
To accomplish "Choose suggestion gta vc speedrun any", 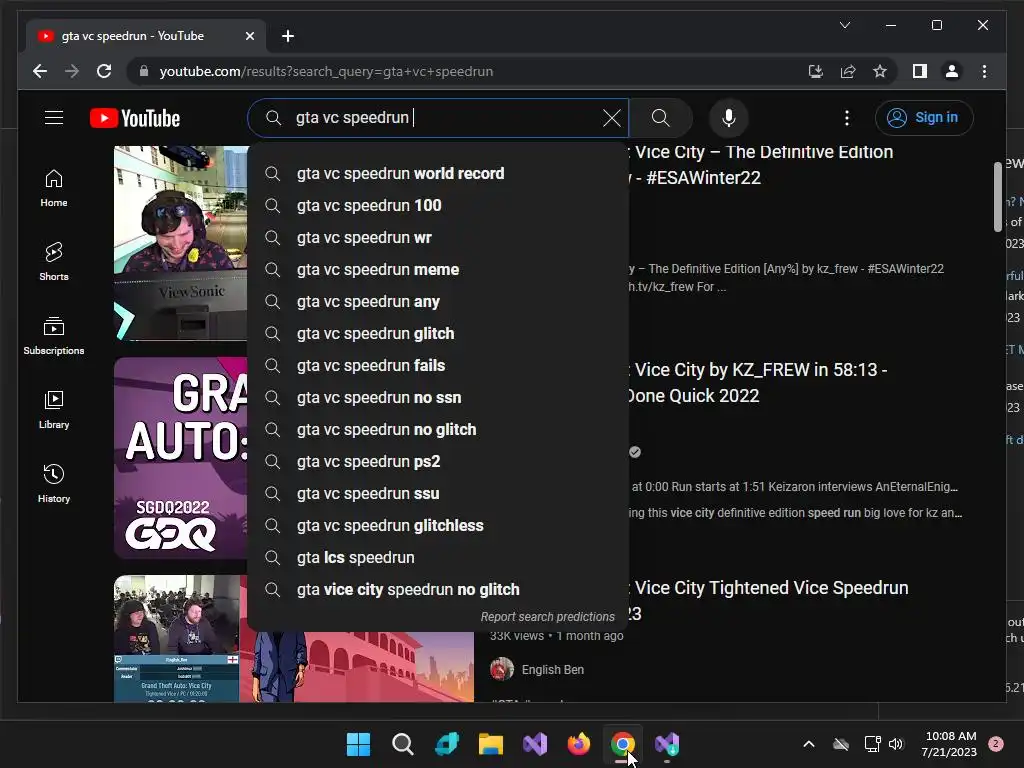I will pyautogui.click(x=438, y=302).
